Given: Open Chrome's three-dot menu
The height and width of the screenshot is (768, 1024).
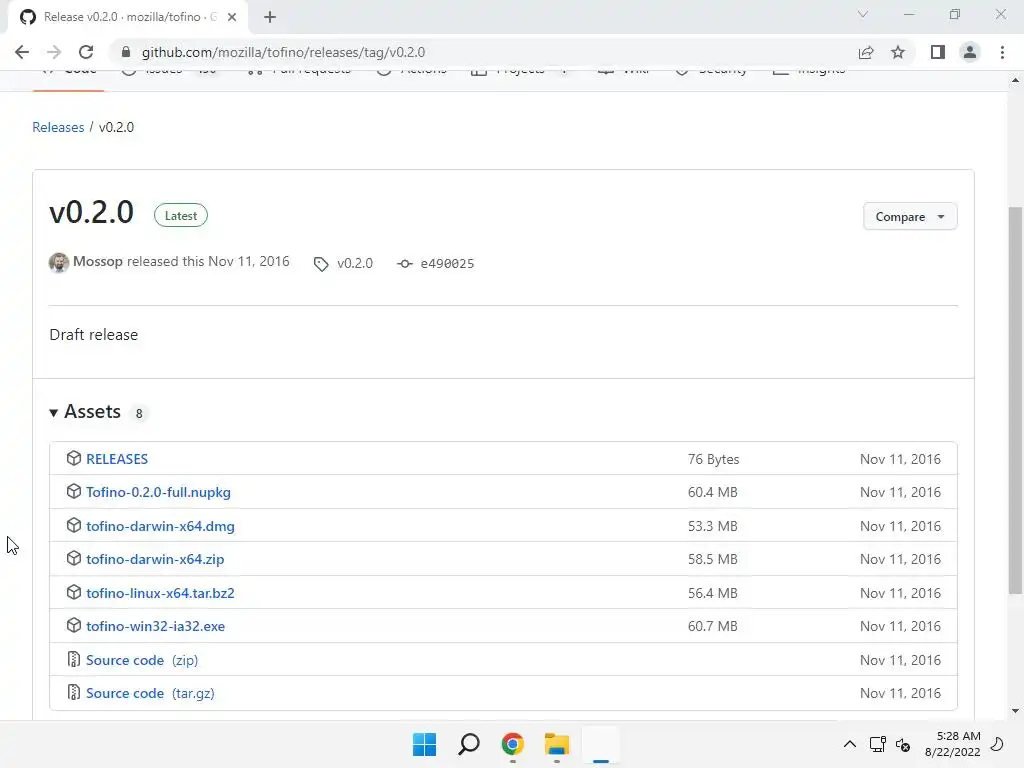Looking at the screenshot, I should click(x=1002, y=52).
